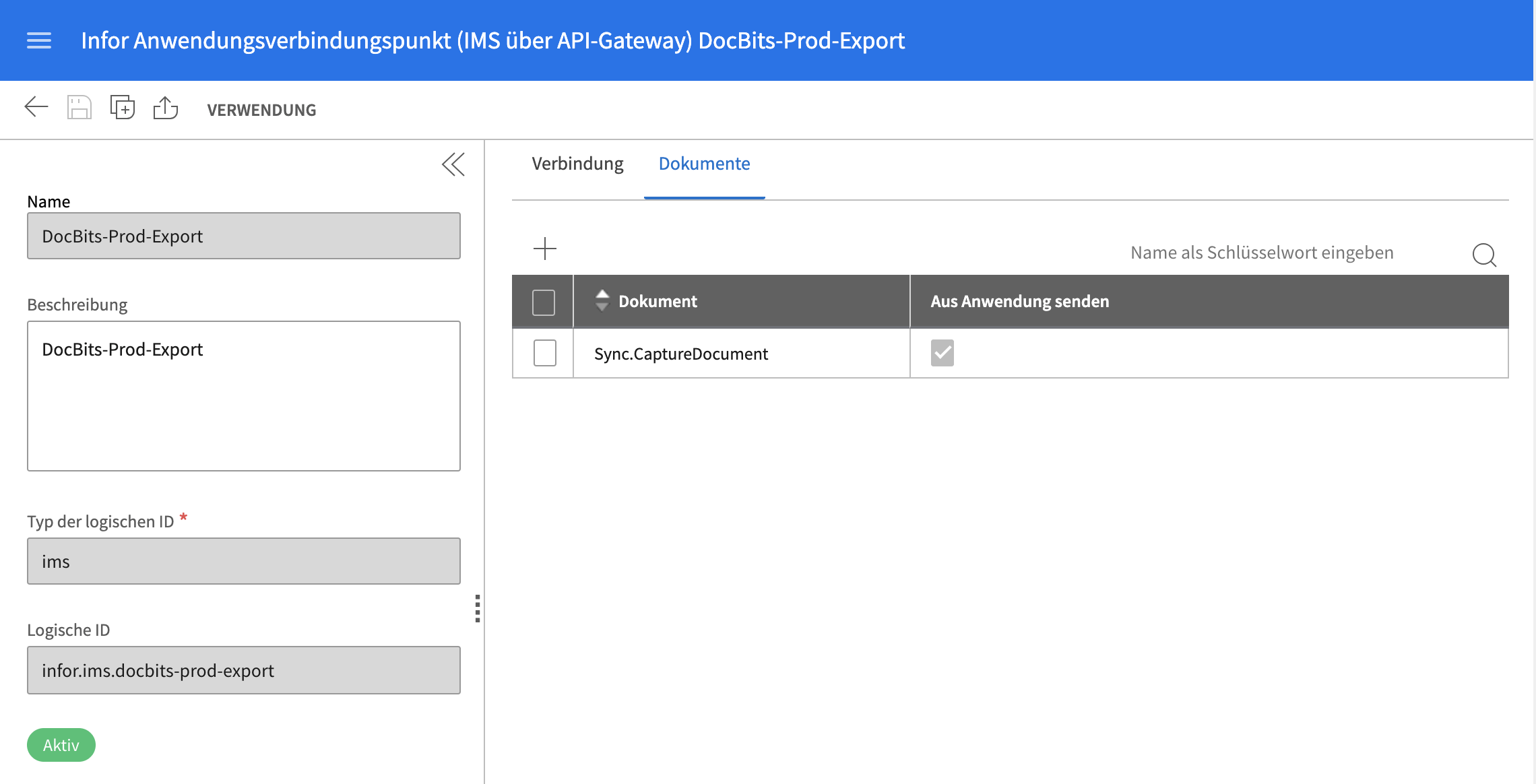The width and height of the screenshot is (1536, 784).
Task: Toggle the select-all header checkbox
Action: pyautogui.click(x=543, y=302)
